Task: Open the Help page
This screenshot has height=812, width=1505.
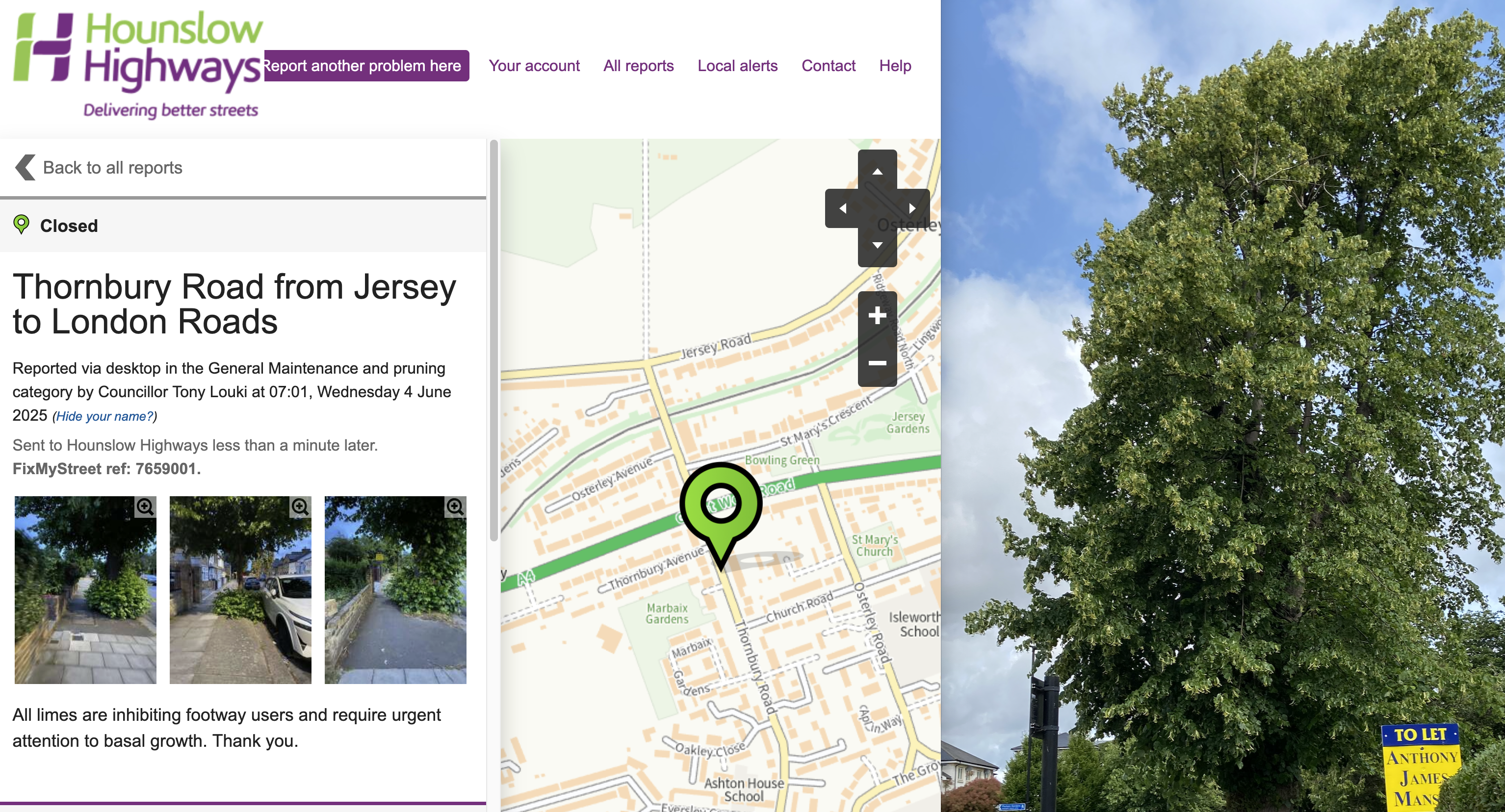Action: [894, 65]
